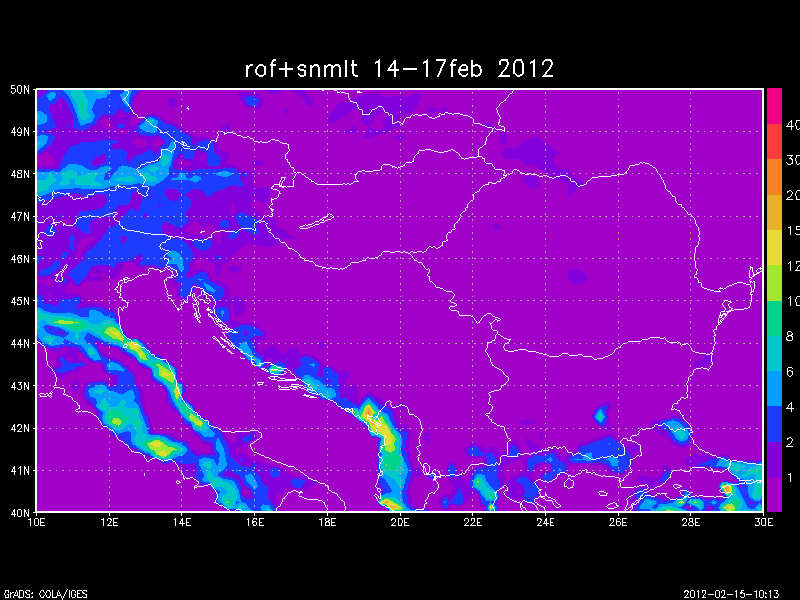This screenshot has height=600, width=800.
Task: Select the "43N" latitude label
Action: coord(20,386)
